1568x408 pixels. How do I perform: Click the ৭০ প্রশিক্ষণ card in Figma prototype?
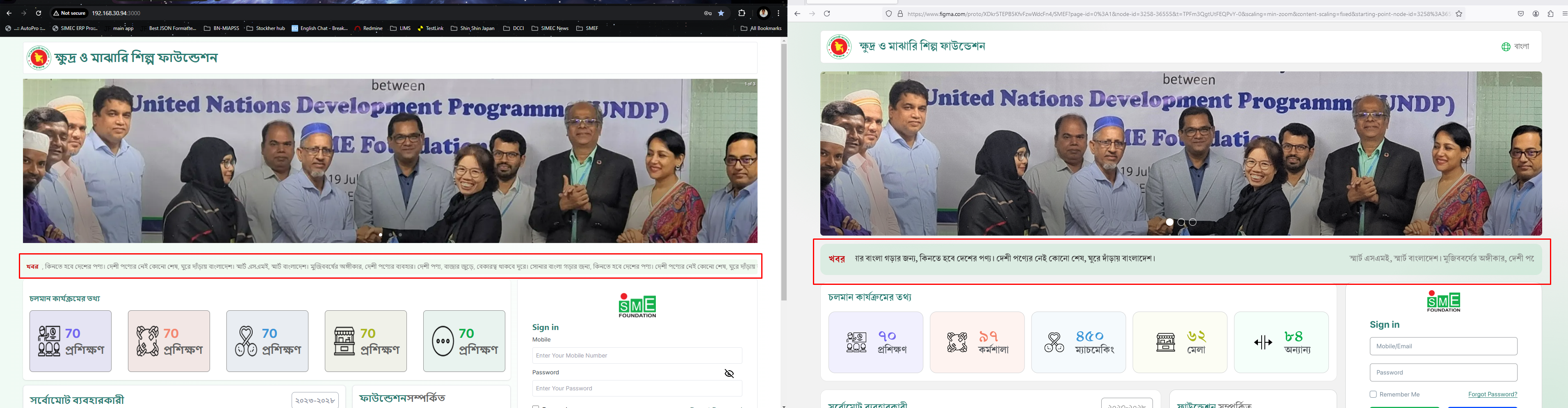875,342
